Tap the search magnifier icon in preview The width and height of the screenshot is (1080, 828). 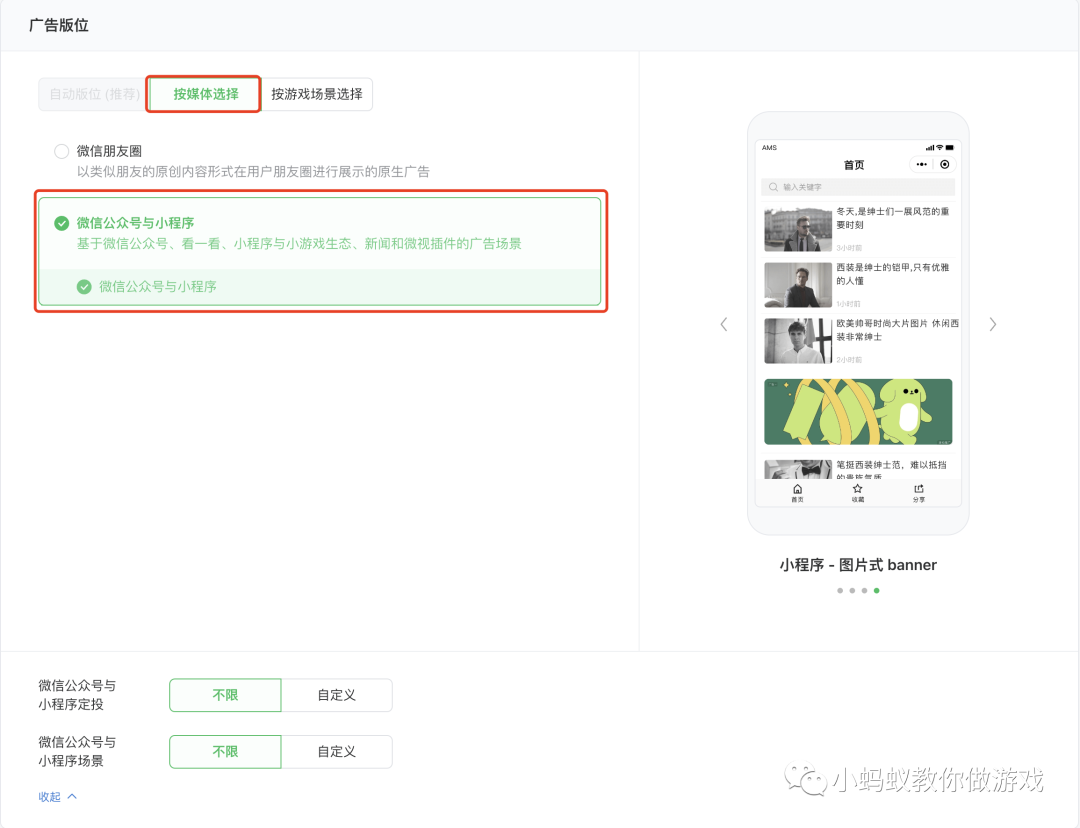tap(773, 187)
